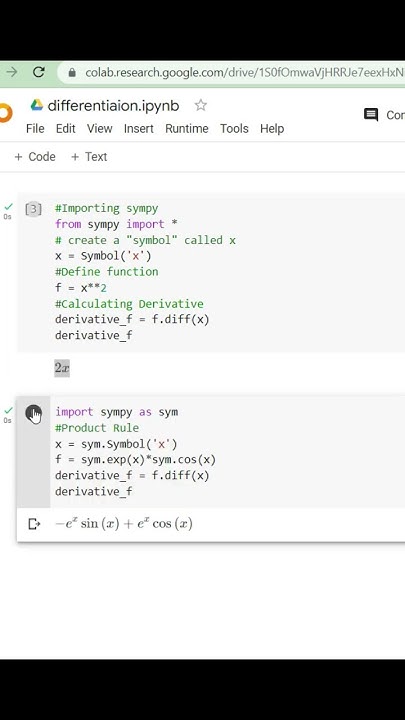Reload the page with the refresh icon

click(x=39, y=72)
